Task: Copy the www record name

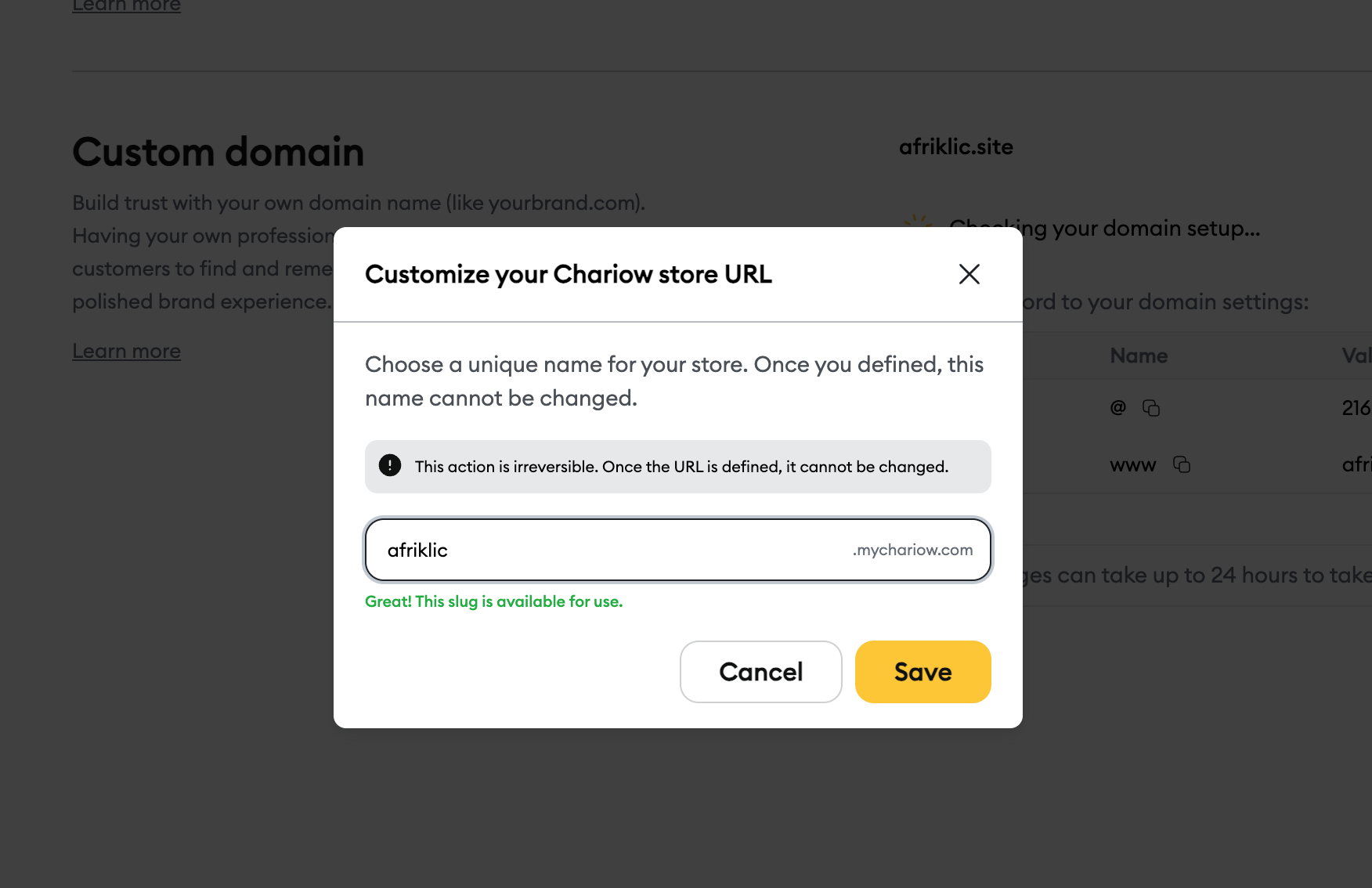Action: (1182, 465)
